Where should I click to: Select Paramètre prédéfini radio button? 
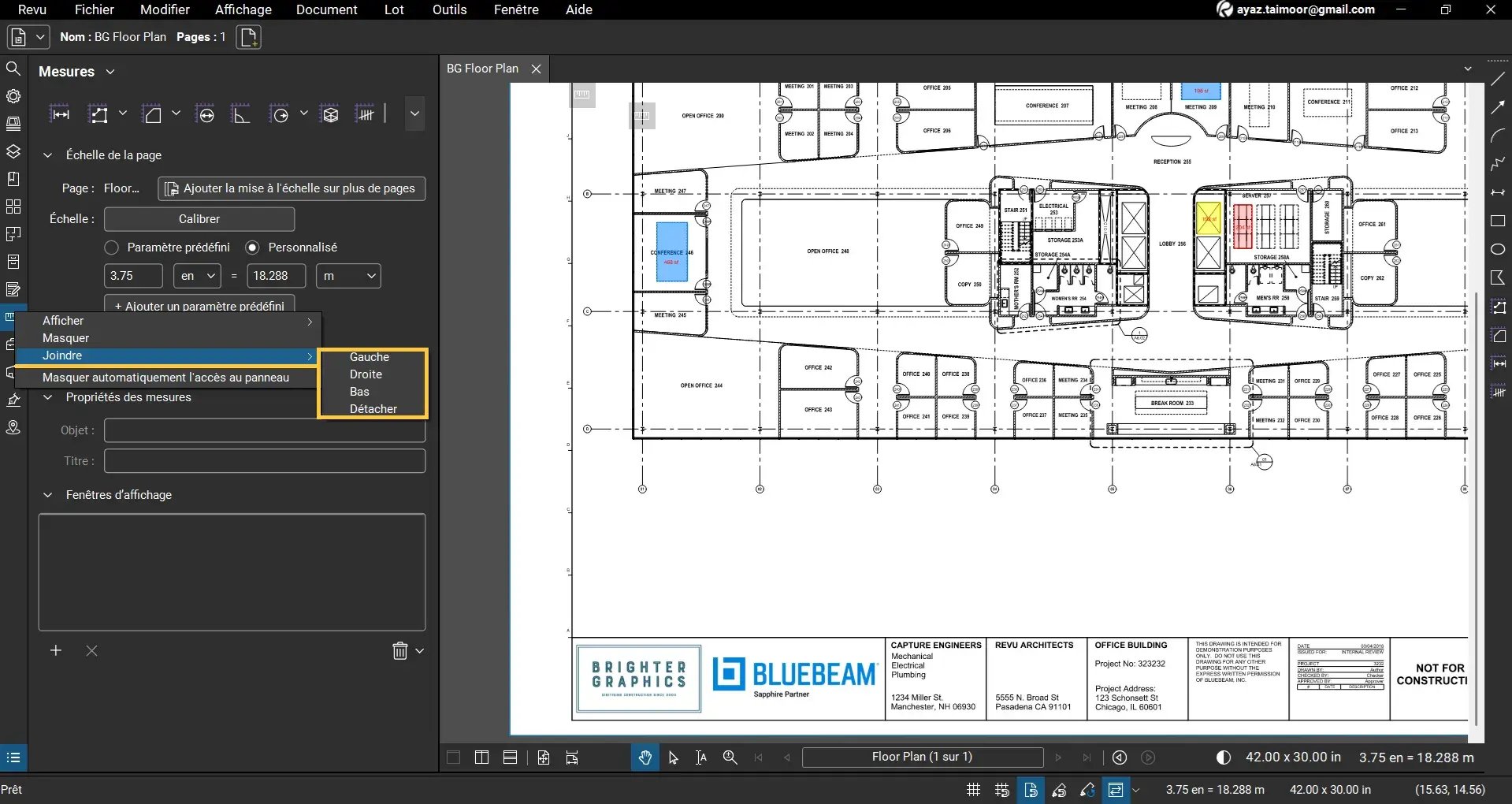[111, 247]
